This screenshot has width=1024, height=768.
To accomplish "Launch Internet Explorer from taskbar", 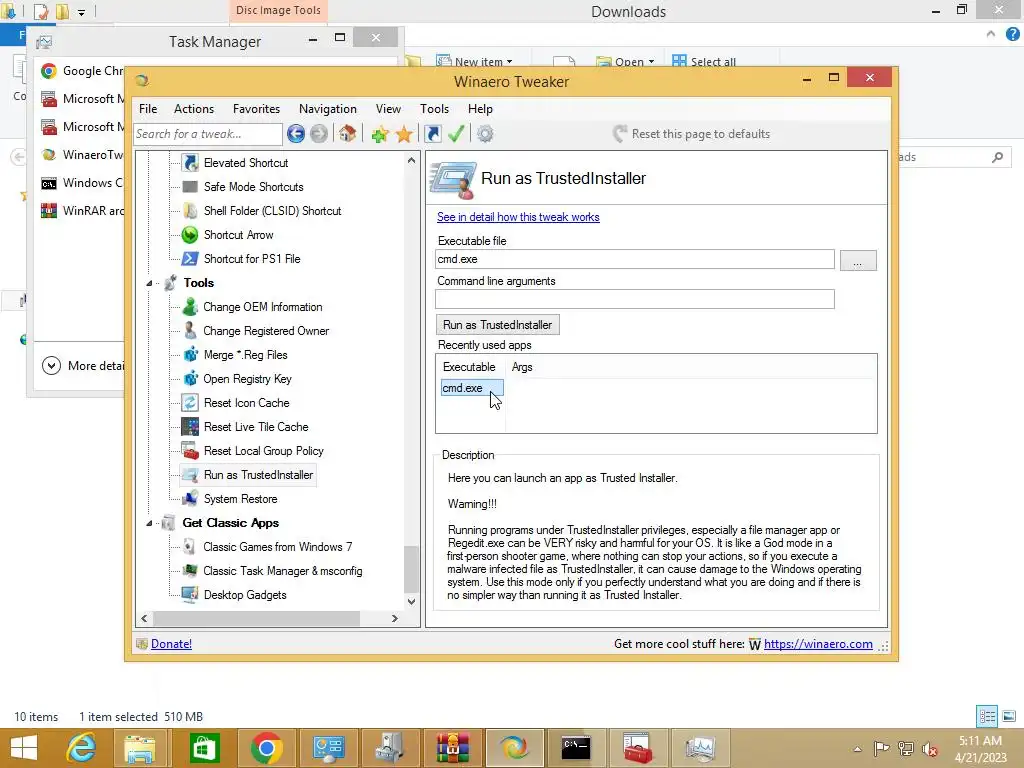I will point(81,748).
